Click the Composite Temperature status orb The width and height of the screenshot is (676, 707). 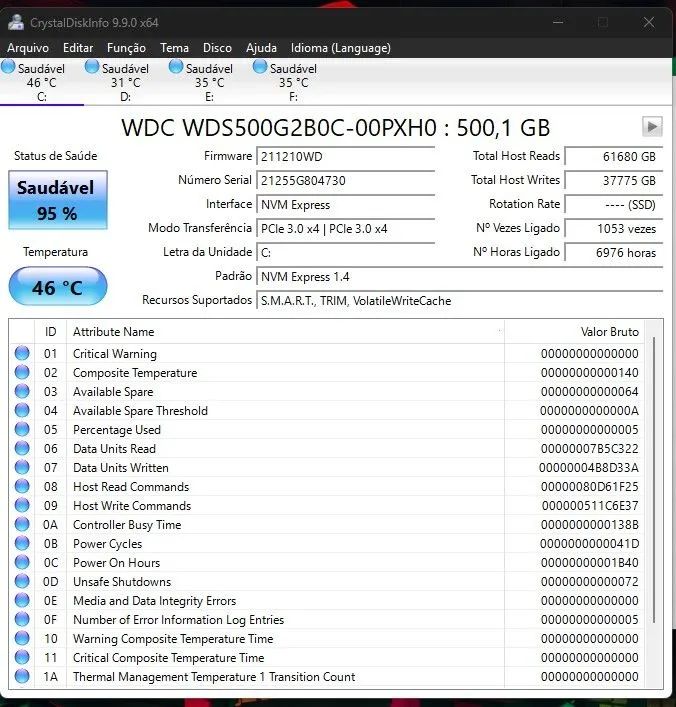point(22,372)
